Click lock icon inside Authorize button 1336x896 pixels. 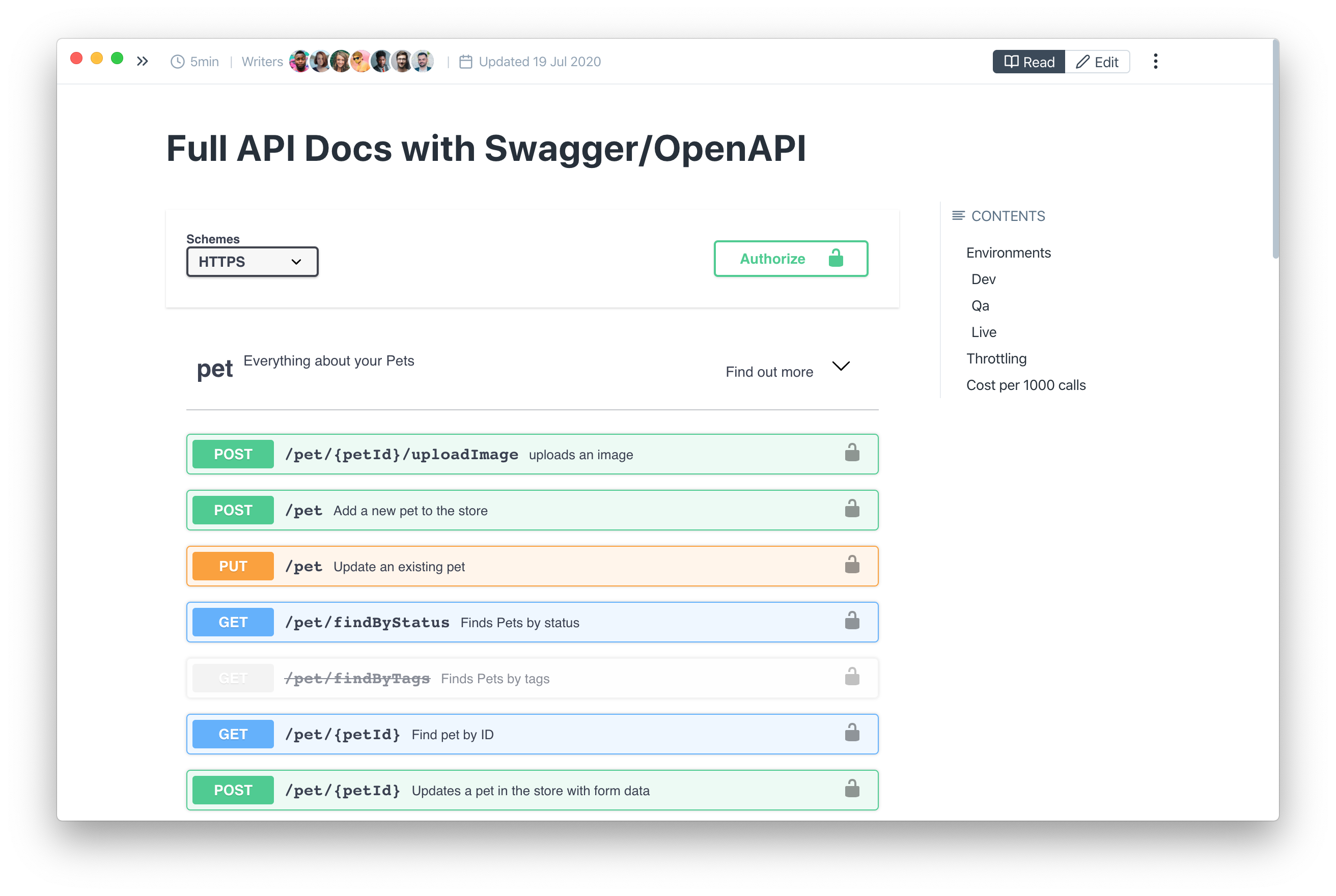pyautogui.click(x=836, y=258)
